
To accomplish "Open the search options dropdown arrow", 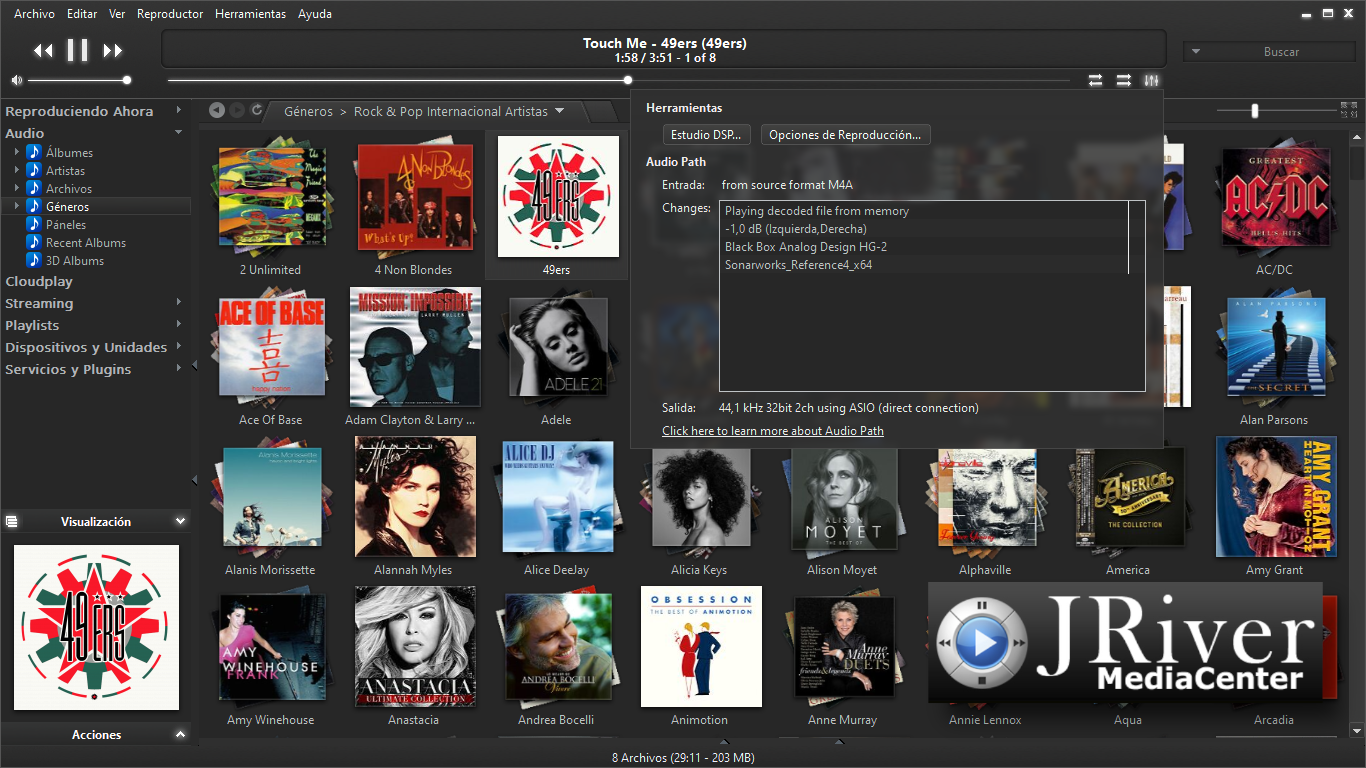I will coord(1196,51).
